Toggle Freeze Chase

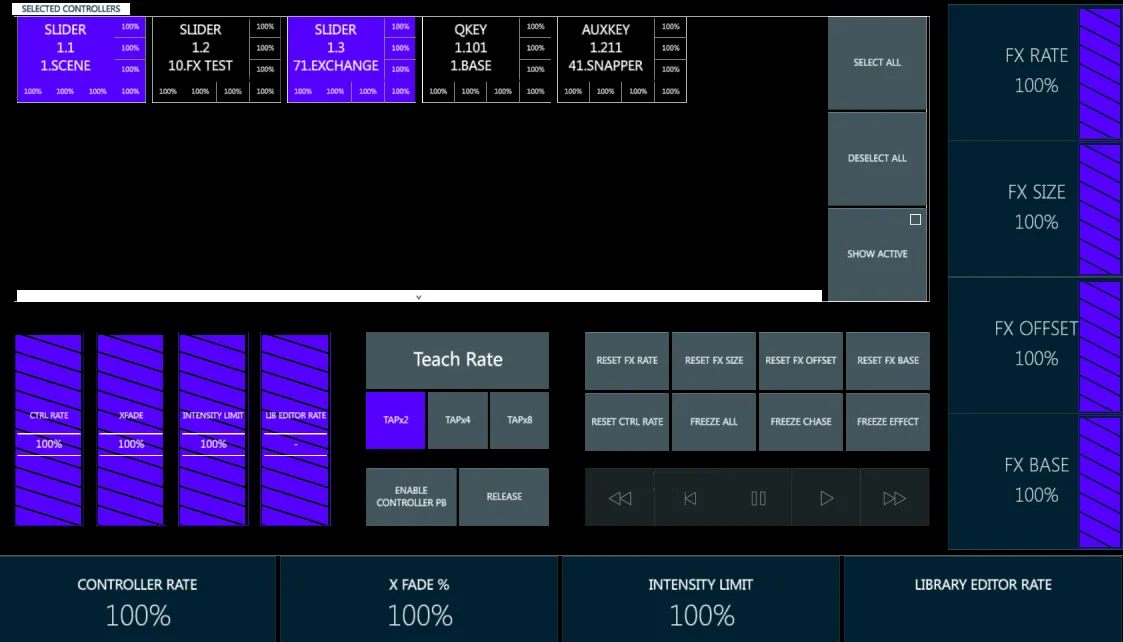(x=801, y=422)
